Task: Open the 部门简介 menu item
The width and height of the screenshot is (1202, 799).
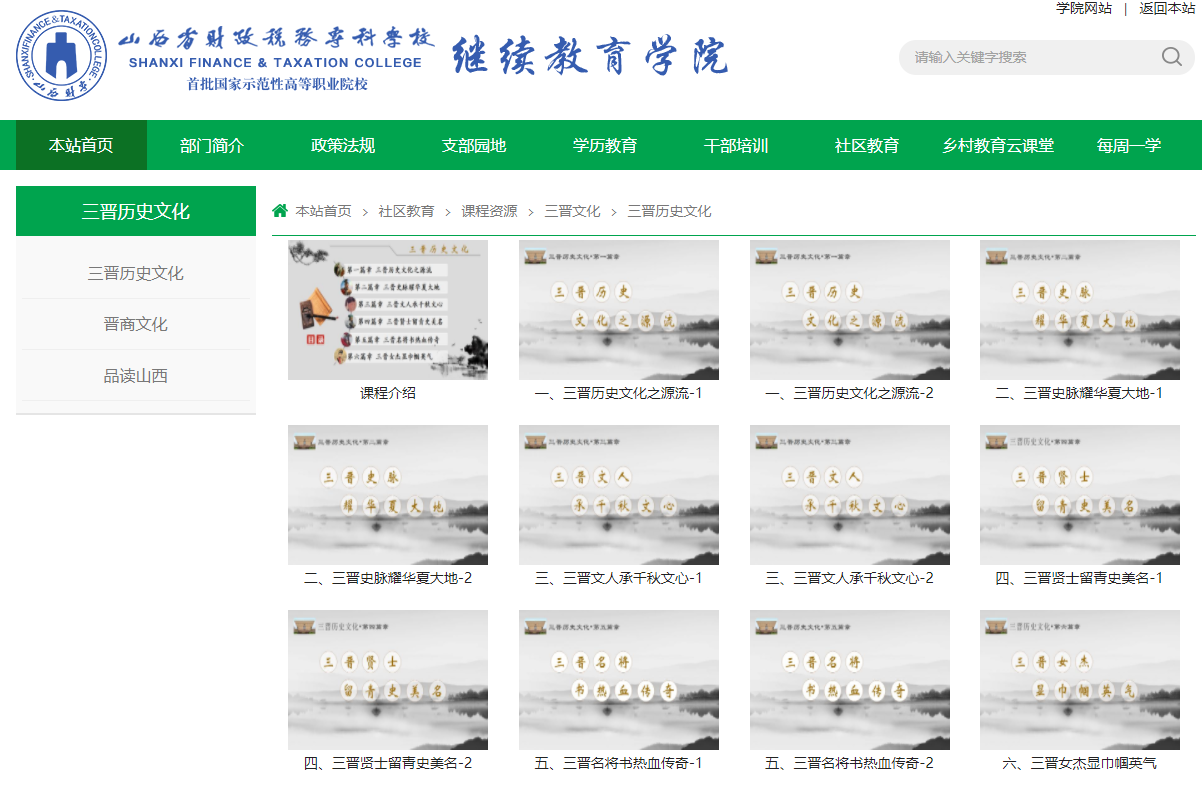Action: point(212,145)
